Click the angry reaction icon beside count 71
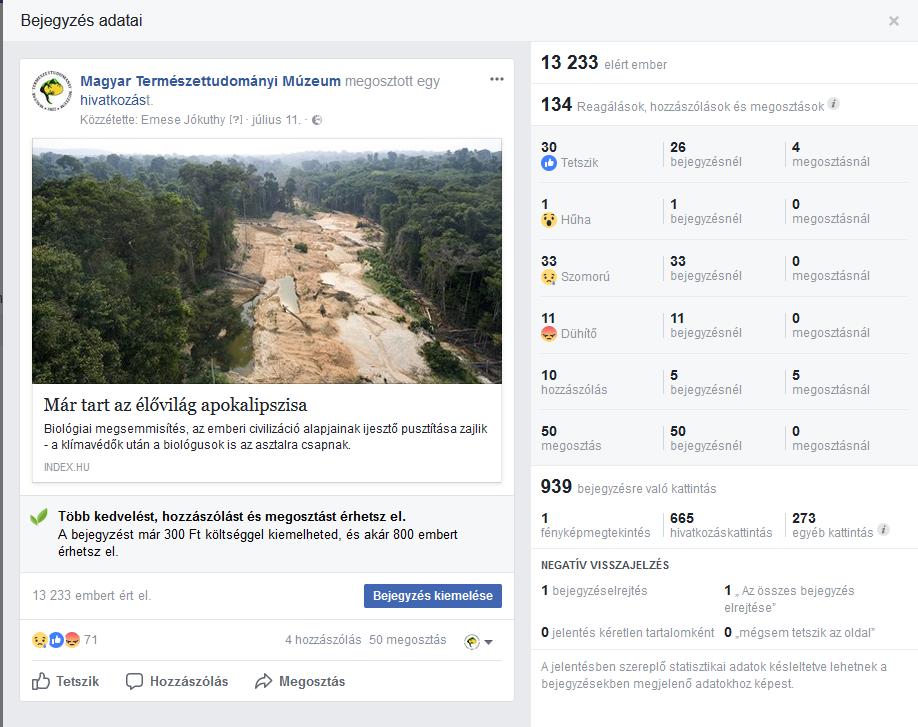Screen dimensions: 918x727 point(71,640)
